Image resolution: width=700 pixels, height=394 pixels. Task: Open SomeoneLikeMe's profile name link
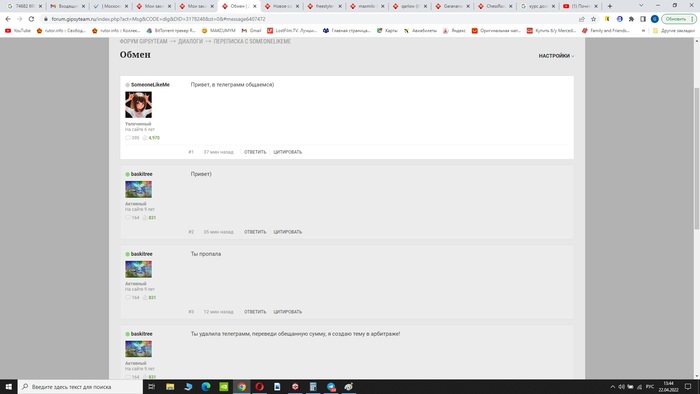pos(150,85)
